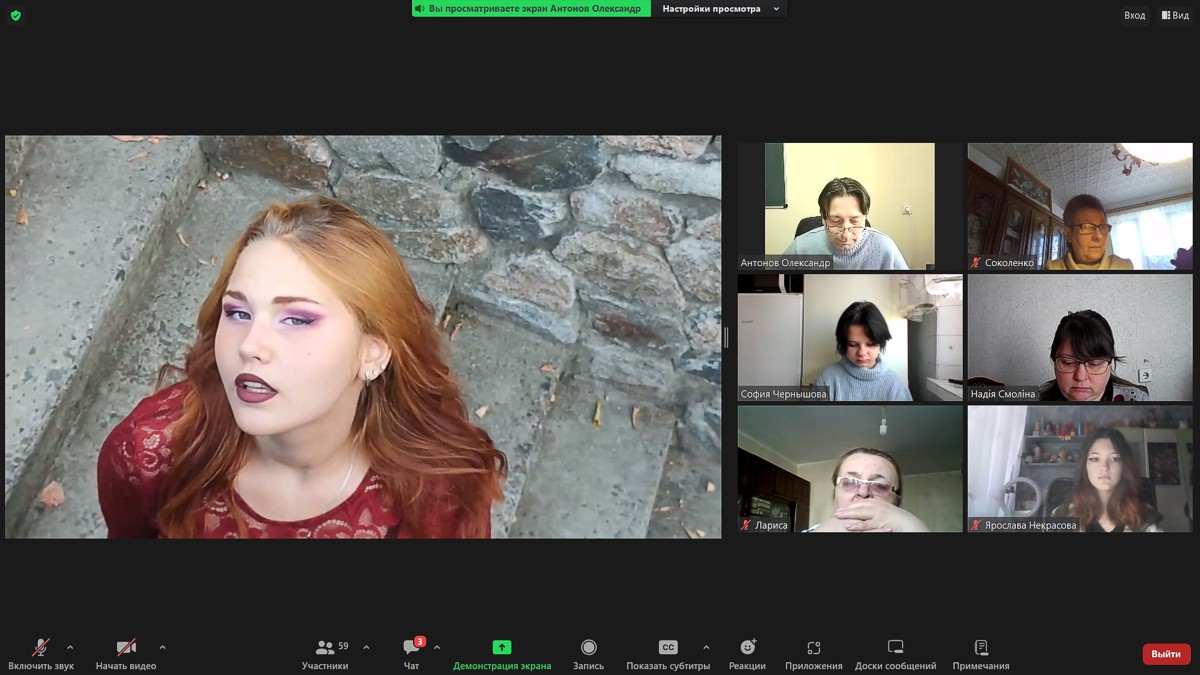Open "Приложения" apps panel
Viewport: 1200px width, 675px height.
tap(814, 654)
